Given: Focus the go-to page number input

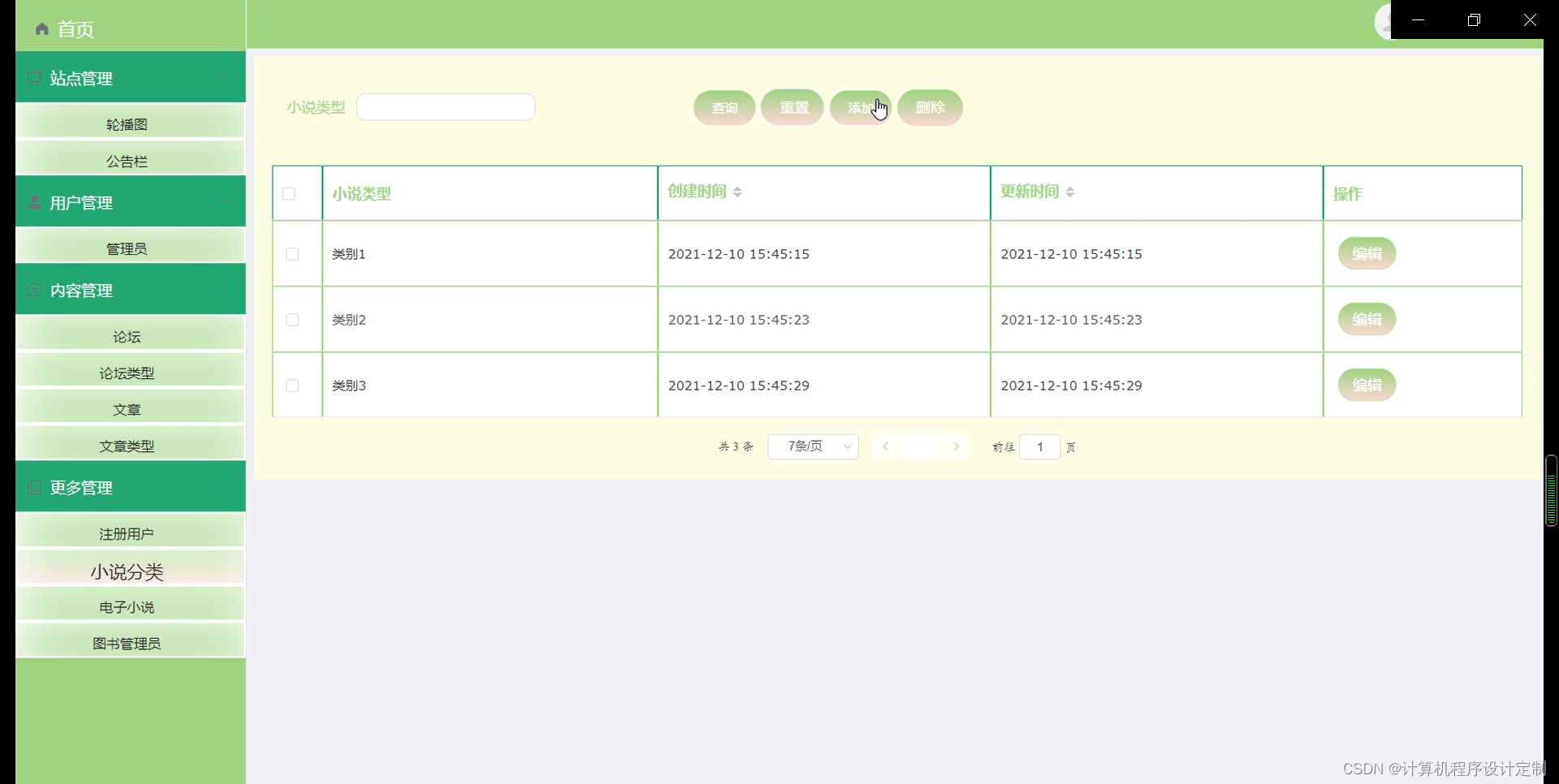Looking at the screenshot, I should [x=1039, y=446].
